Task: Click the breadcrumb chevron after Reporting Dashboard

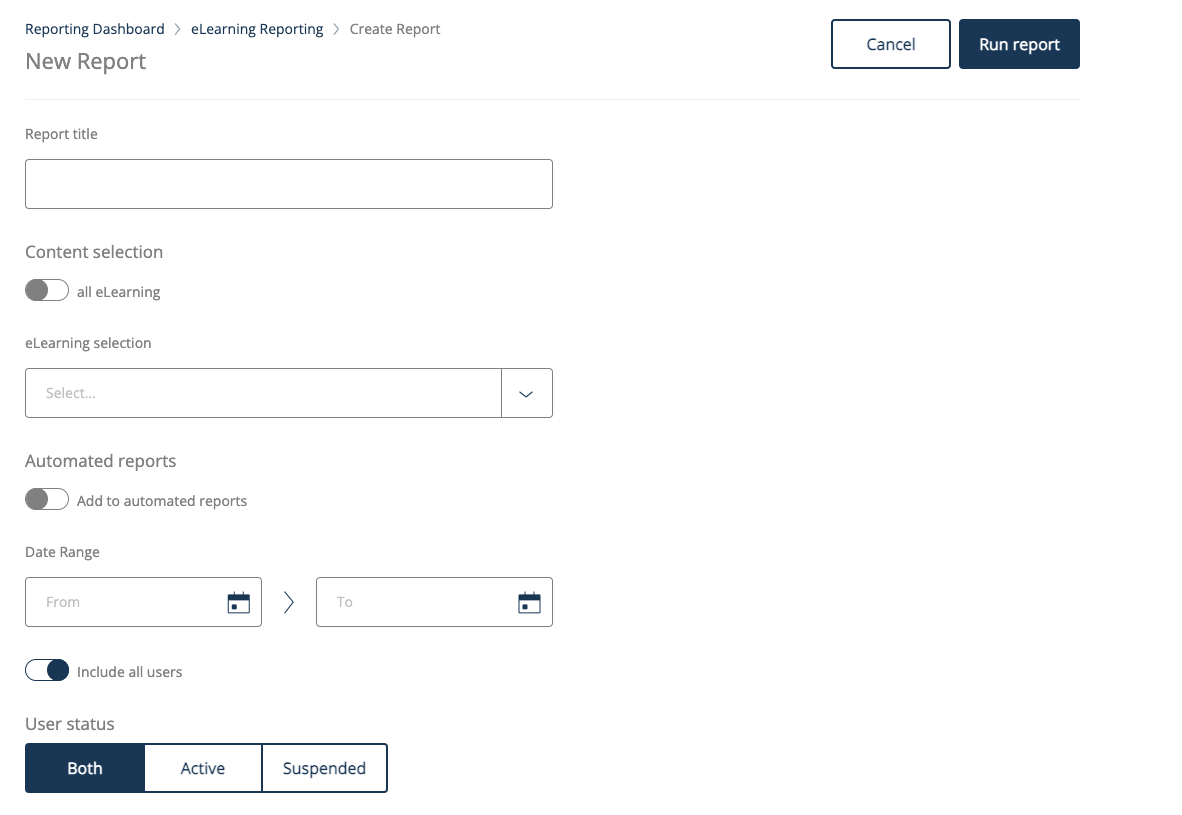Action: tap(178, 30)
